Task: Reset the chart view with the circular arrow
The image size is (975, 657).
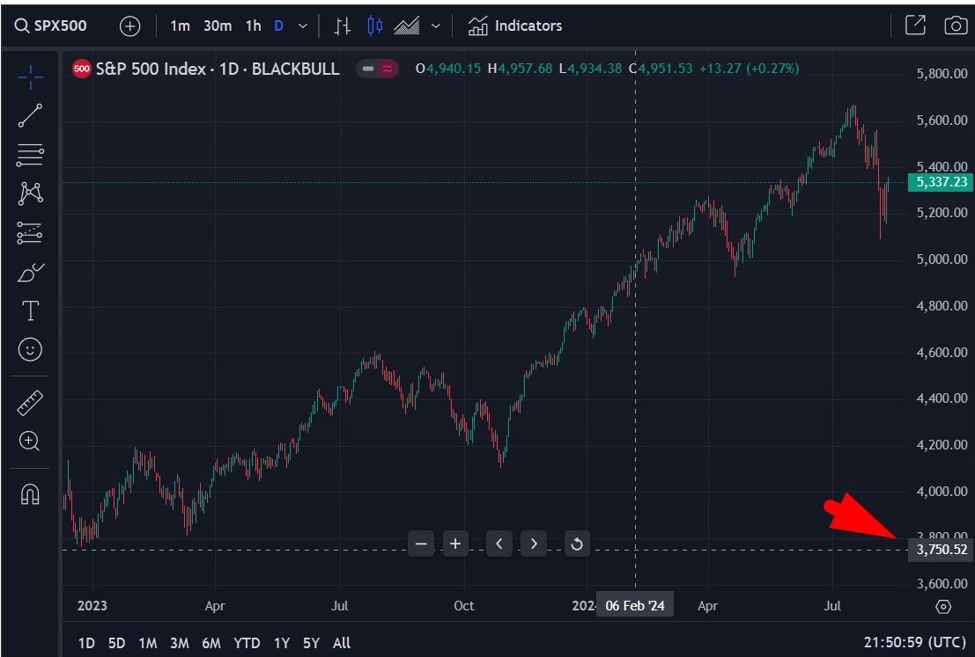Action: [x=577, y=543]
